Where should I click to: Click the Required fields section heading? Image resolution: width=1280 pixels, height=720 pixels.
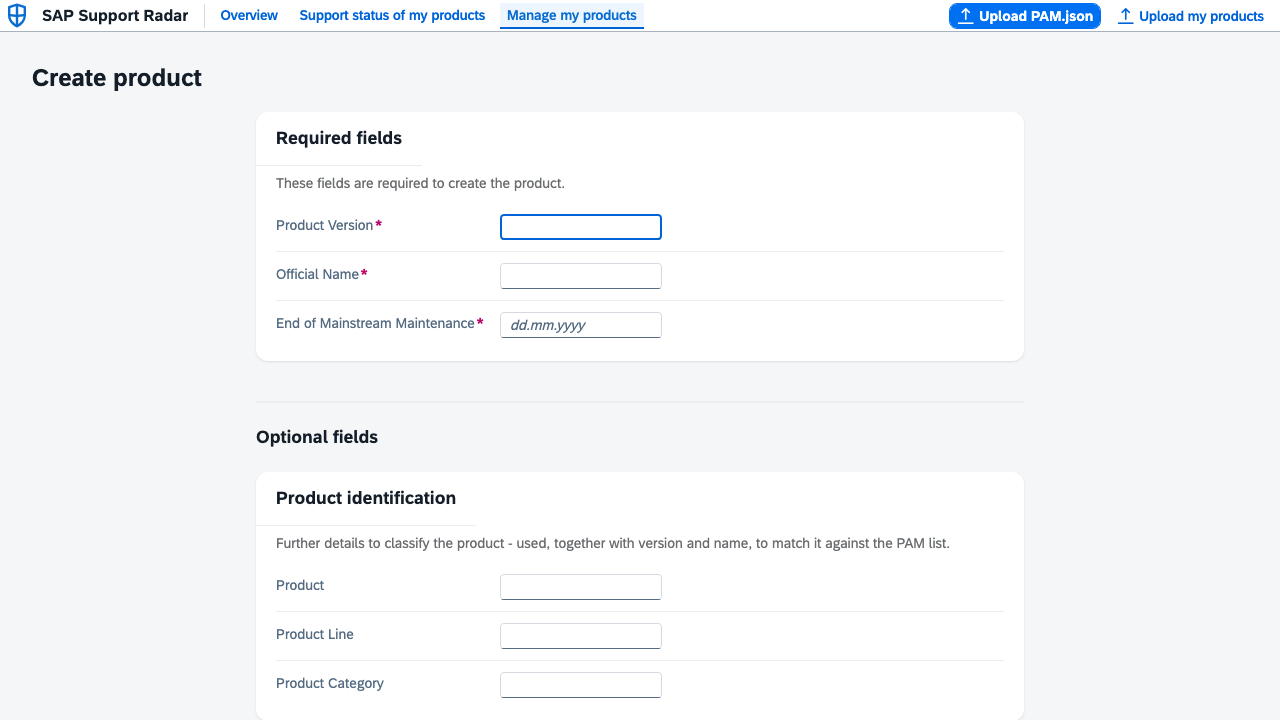(339, 138)
